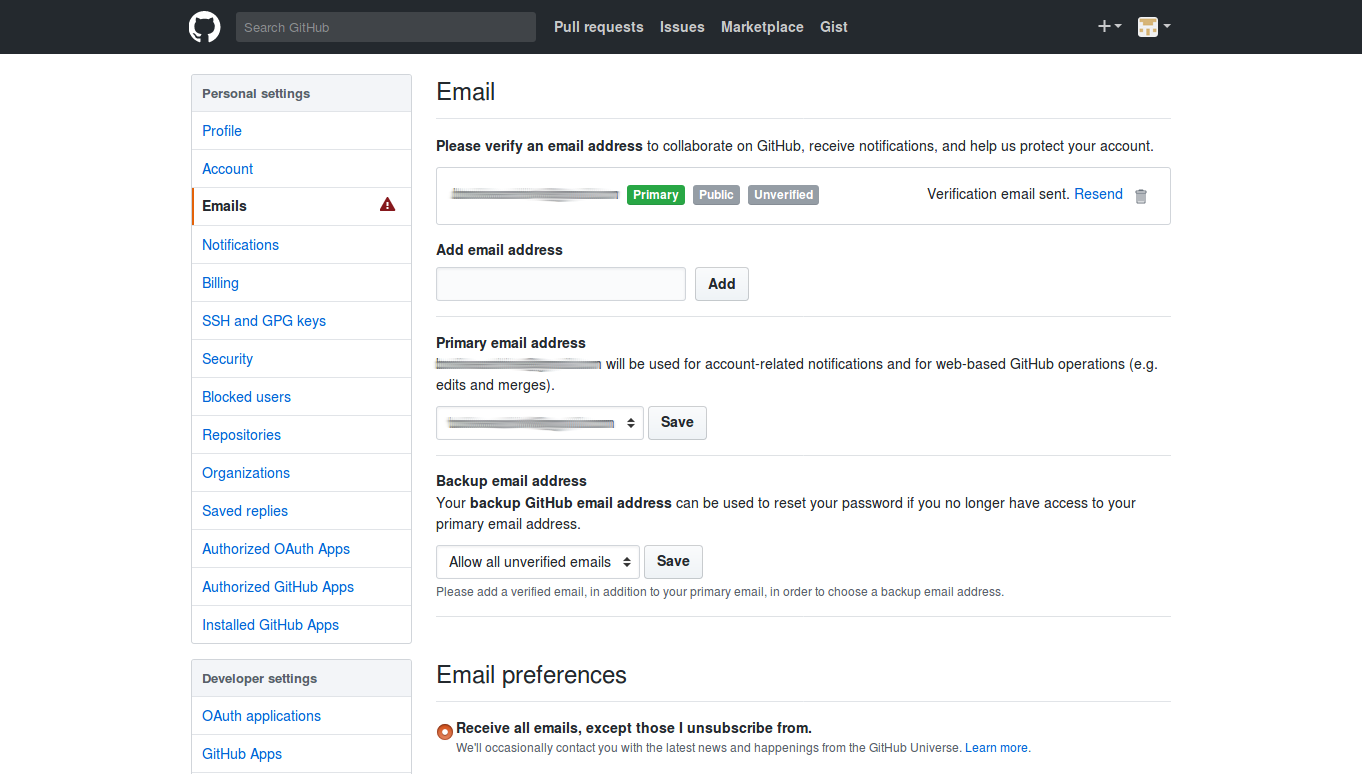This screenshot has width=1362, height=774.
Task: Save the backup email address
Action: point(673,561)
